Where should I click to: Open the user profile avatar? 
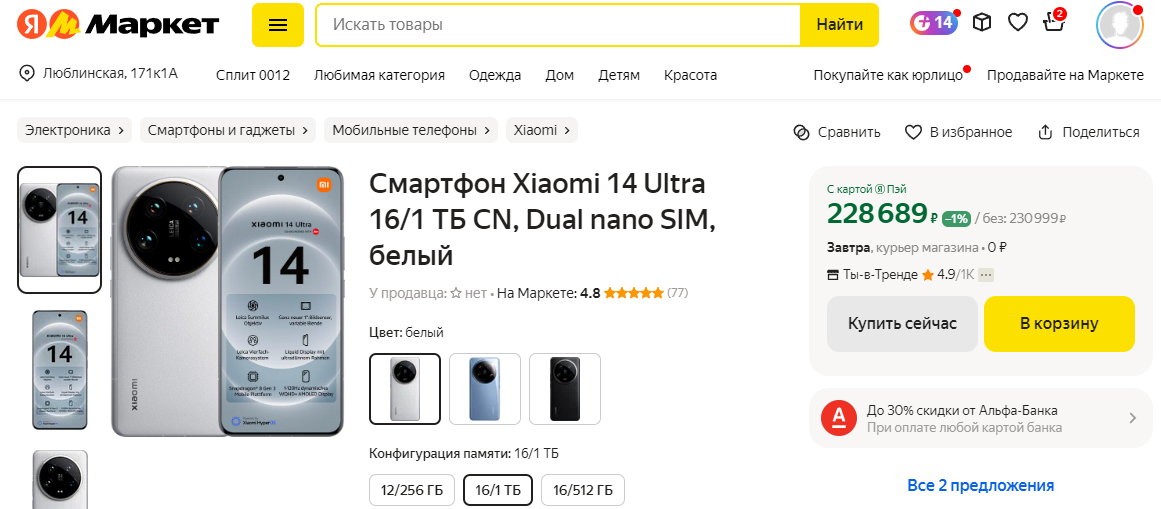tap(1120, 24)
